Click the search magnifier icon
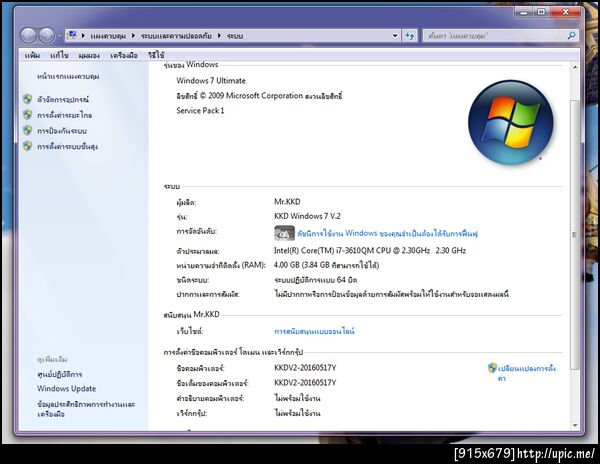This screenshot has height=464, width=600. point(571,36)
